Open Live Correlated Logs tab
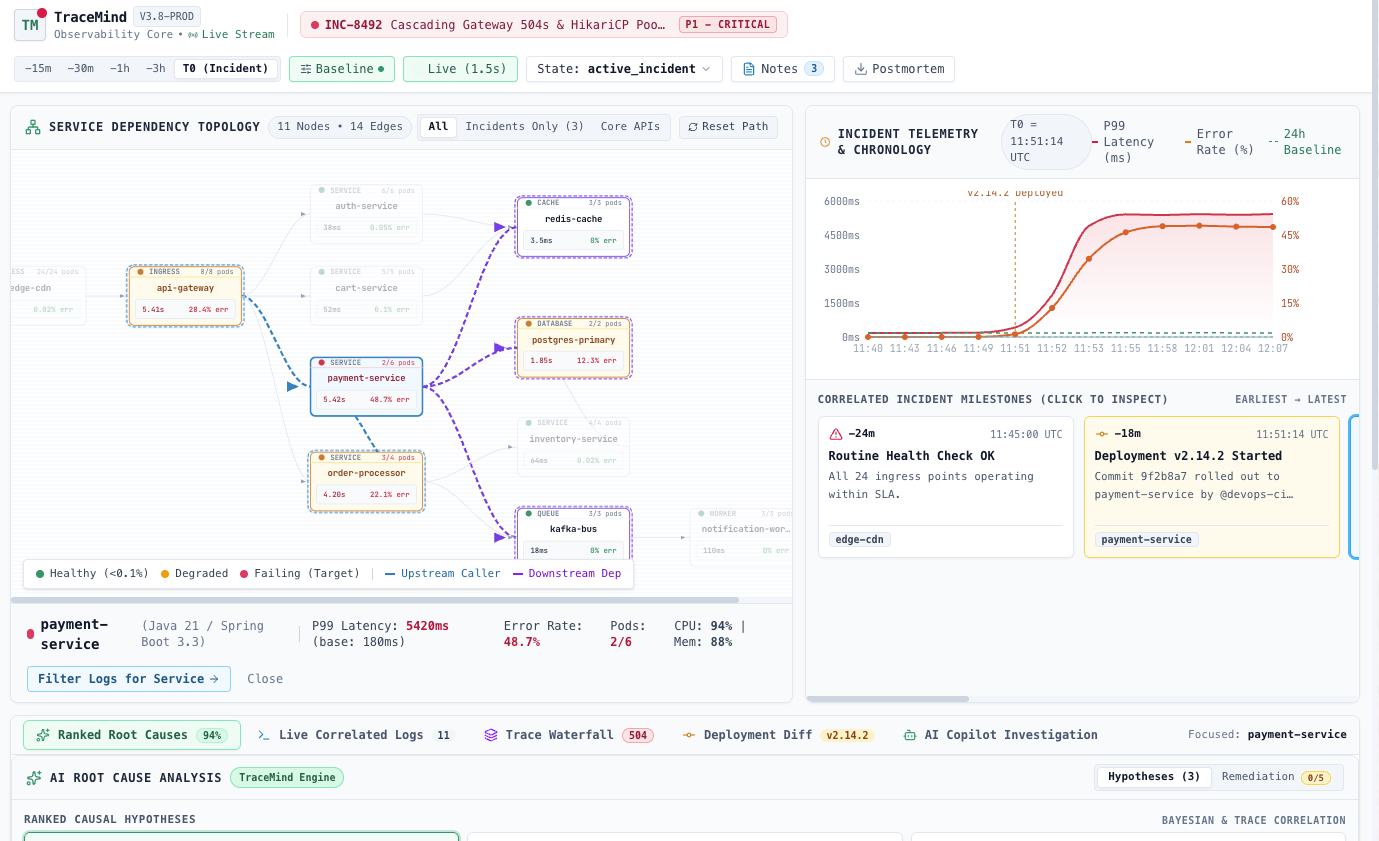This screenshot has width=1379, height=841. (x=355, y=735)
